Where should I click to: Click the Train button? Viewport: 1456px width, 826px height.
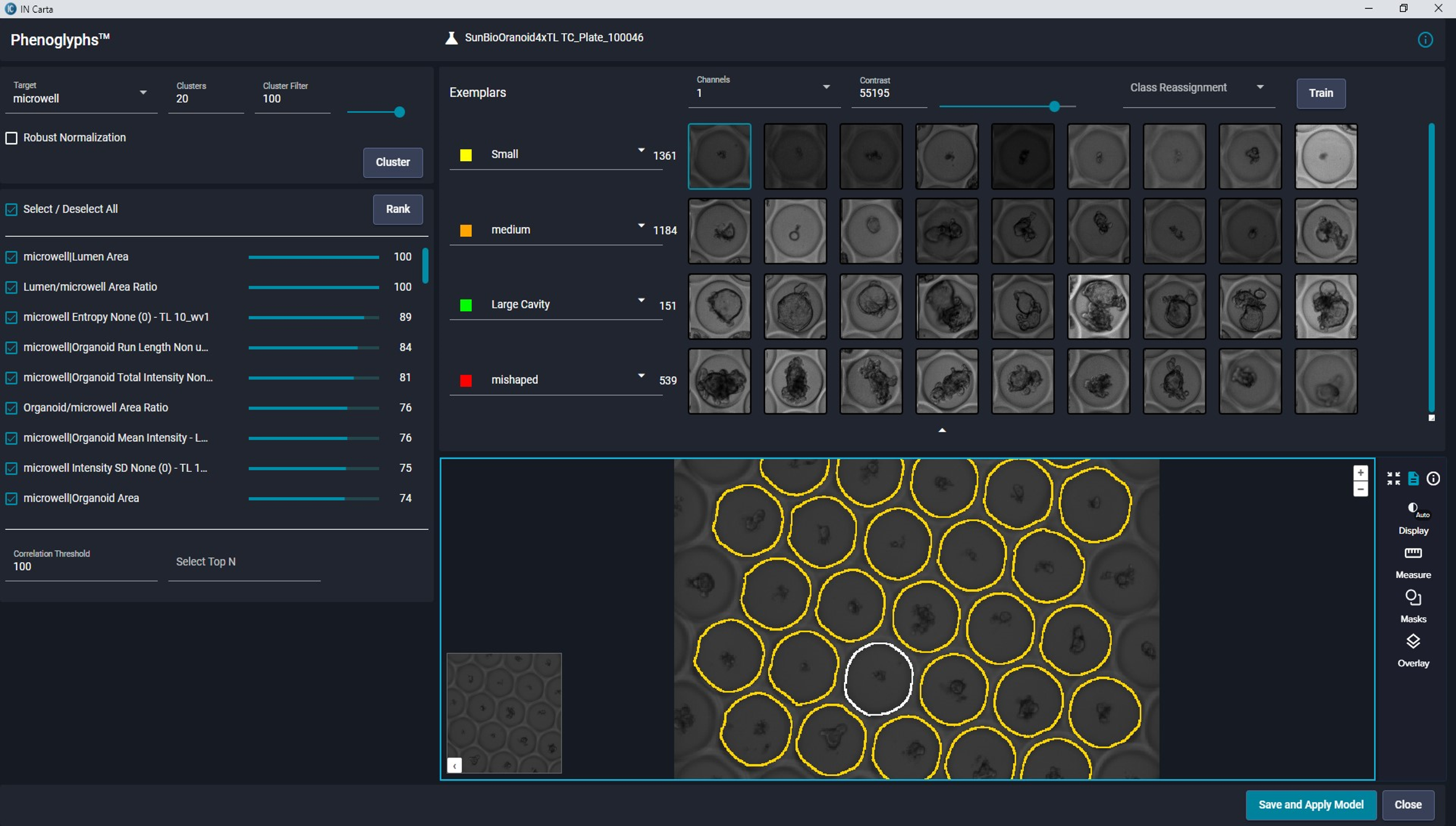coord(1320,93)
